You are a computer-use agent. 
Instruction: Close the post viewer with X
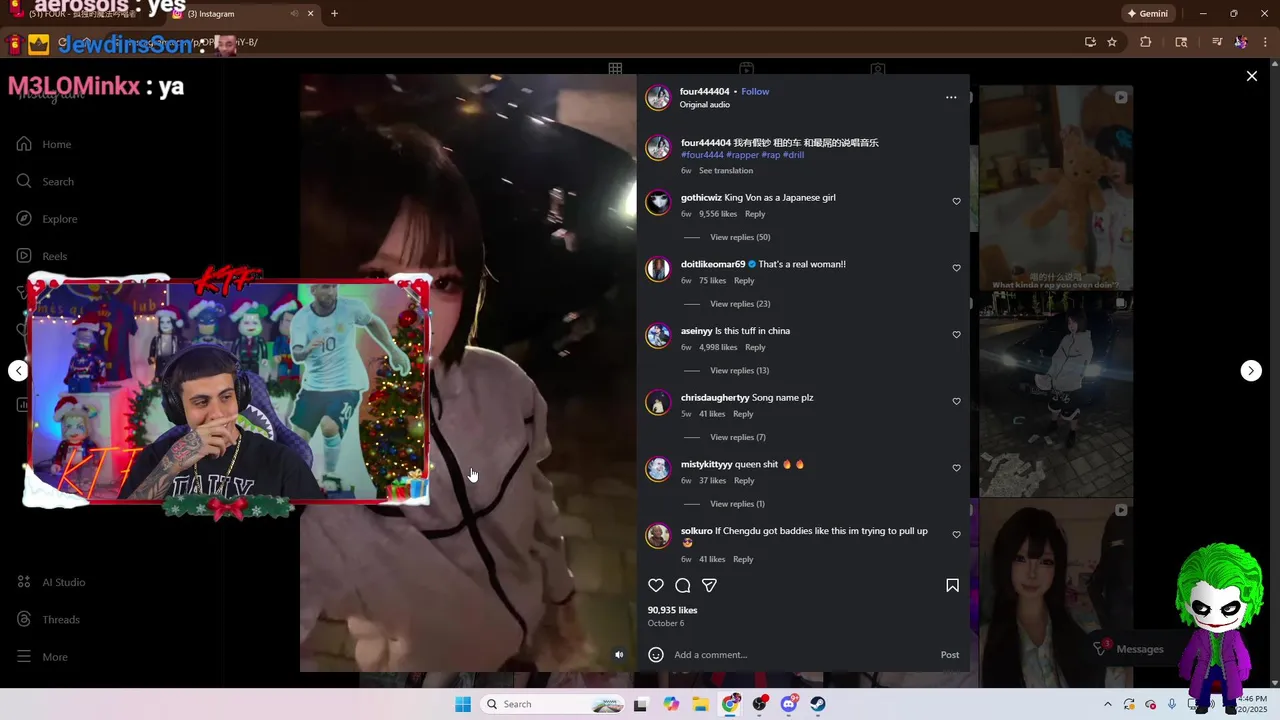pos(1251,76)
